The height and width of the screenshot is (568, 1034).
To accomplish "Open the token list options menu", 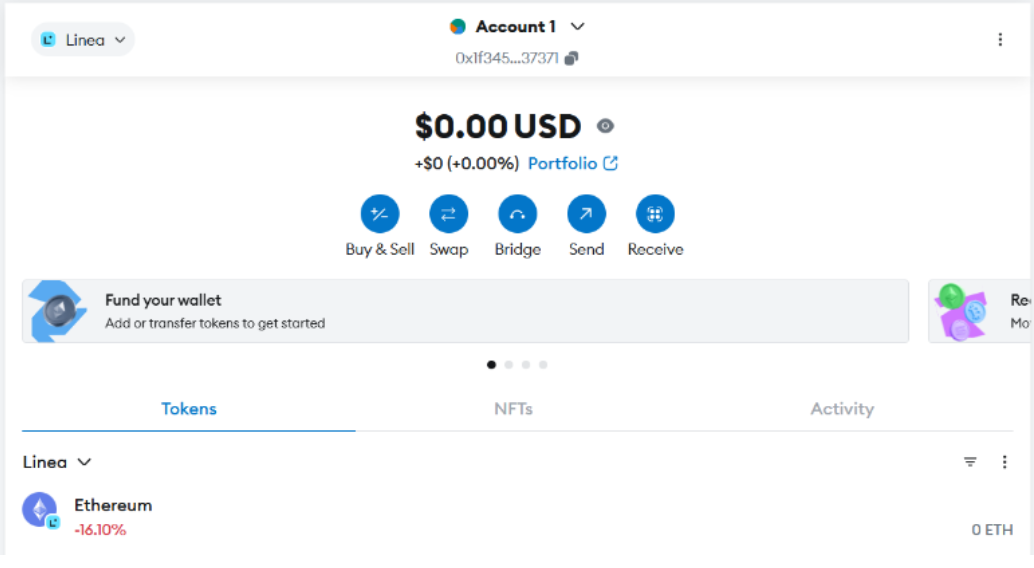I will point(1005,462).
